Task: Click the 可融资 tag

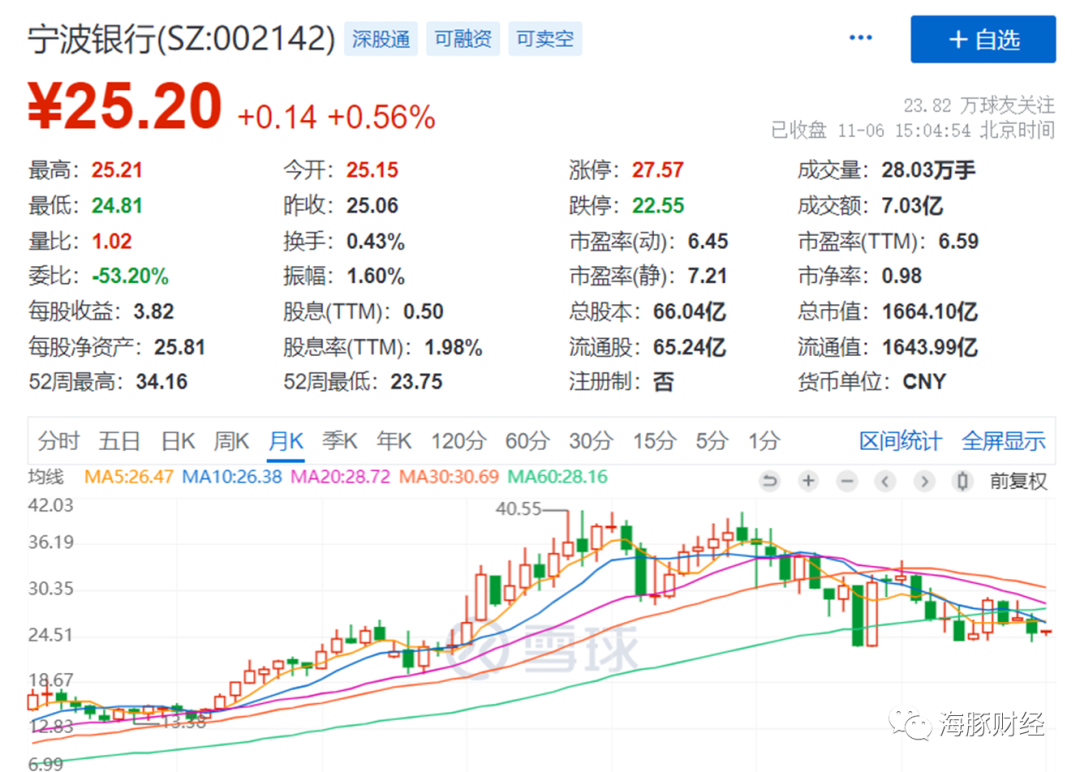Action: pyautogui.click(x=463, y=39)
